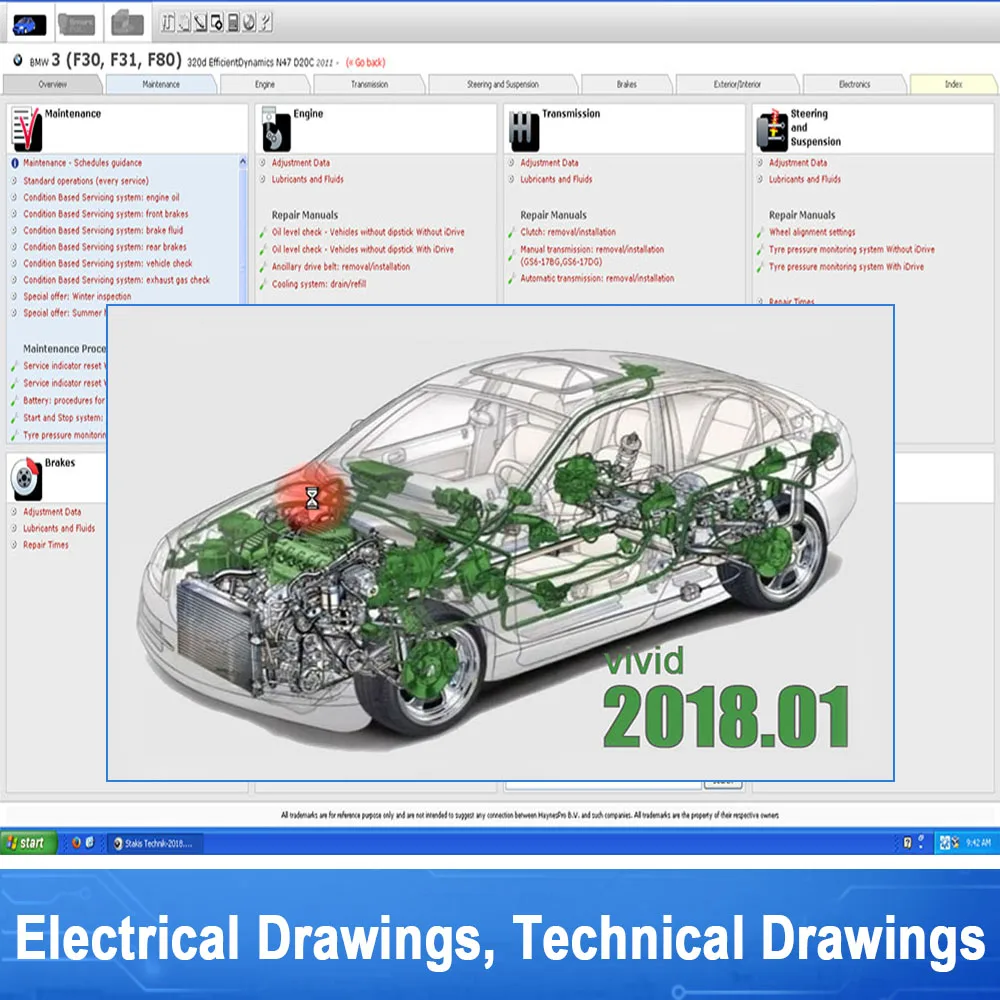Screen dimensions: 1000x1000
Task: Open the Brakes tab
Action: click(626, 84)
